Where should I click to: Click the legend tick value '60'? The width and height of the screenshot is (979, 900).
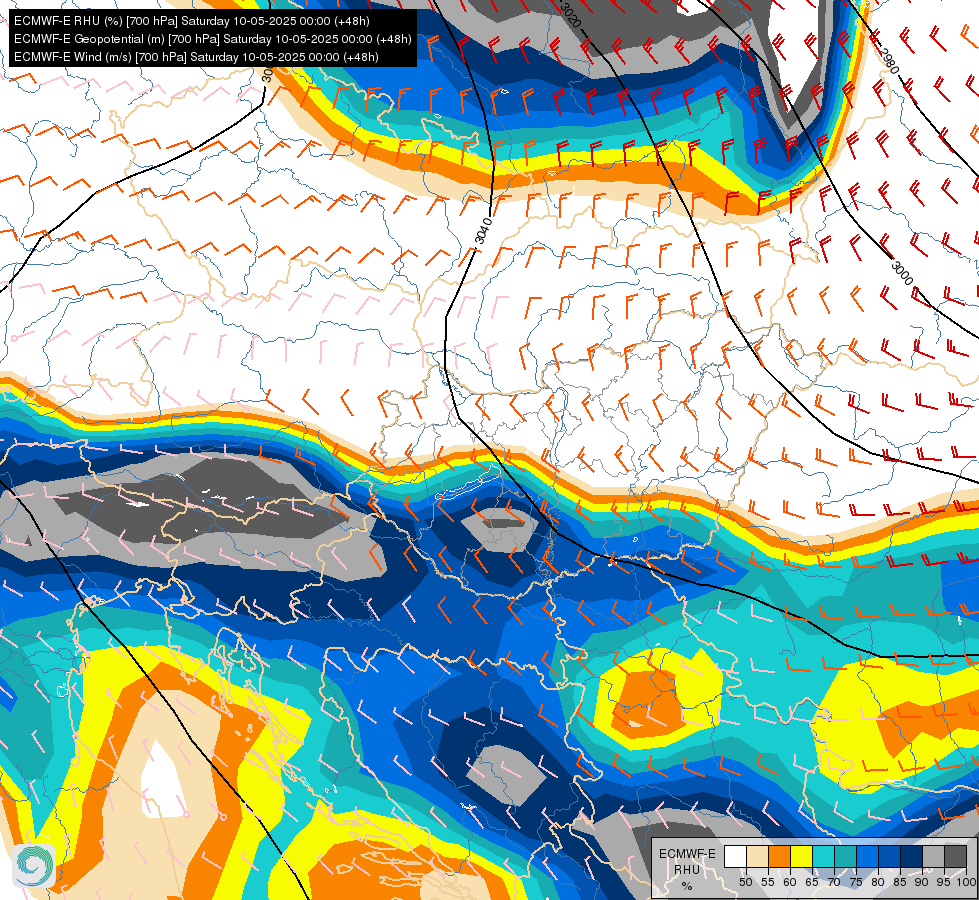click(x=790, y=882)
